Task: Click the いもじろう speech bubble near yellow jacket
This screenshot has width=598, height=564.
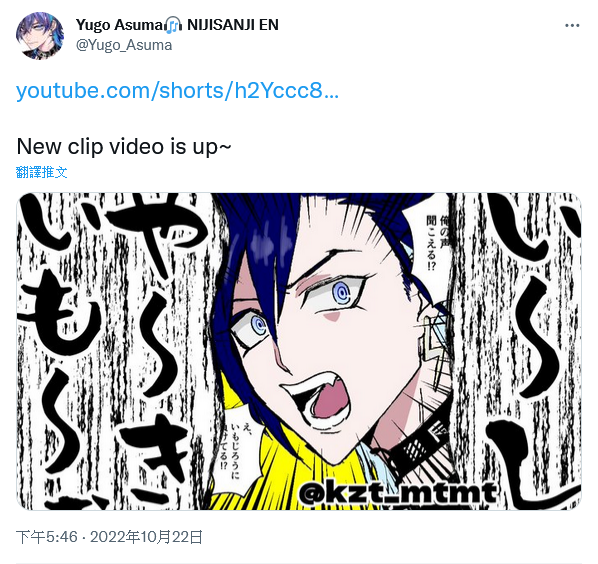Action: click(234, 450)
